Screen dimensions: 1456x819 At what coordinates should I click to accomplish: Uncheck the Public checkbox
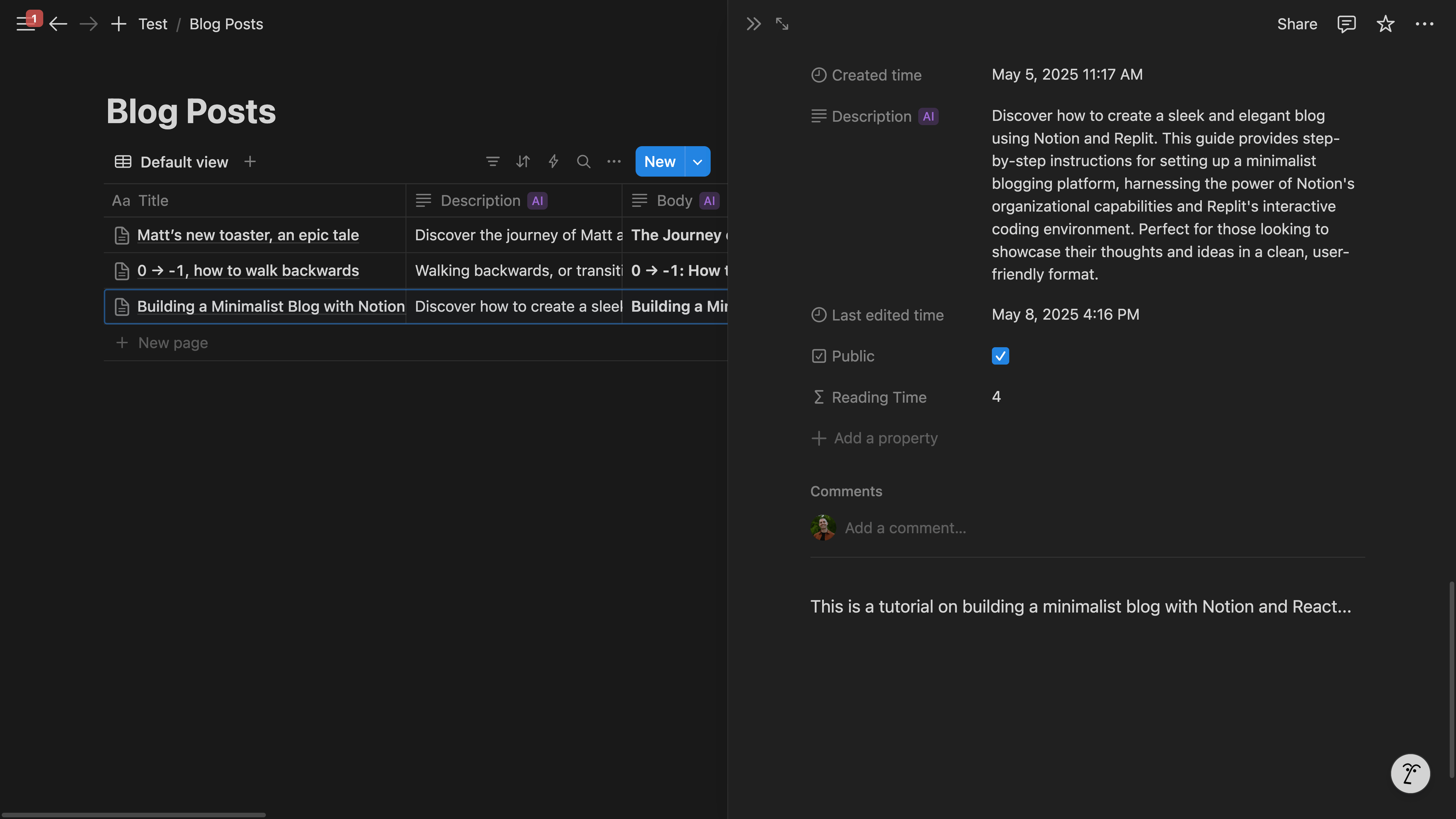[x=1000, y=356]
